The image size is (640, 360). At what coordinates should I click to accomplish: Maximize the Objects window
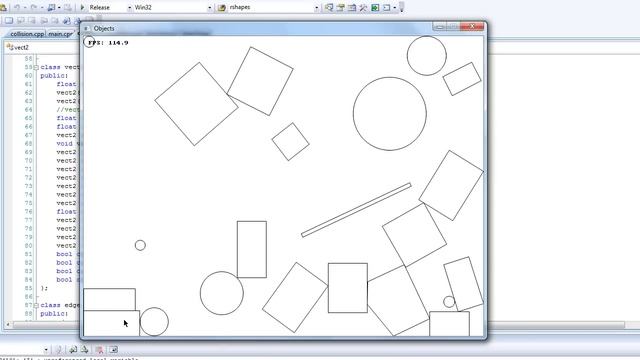click(x=453, y=27)
